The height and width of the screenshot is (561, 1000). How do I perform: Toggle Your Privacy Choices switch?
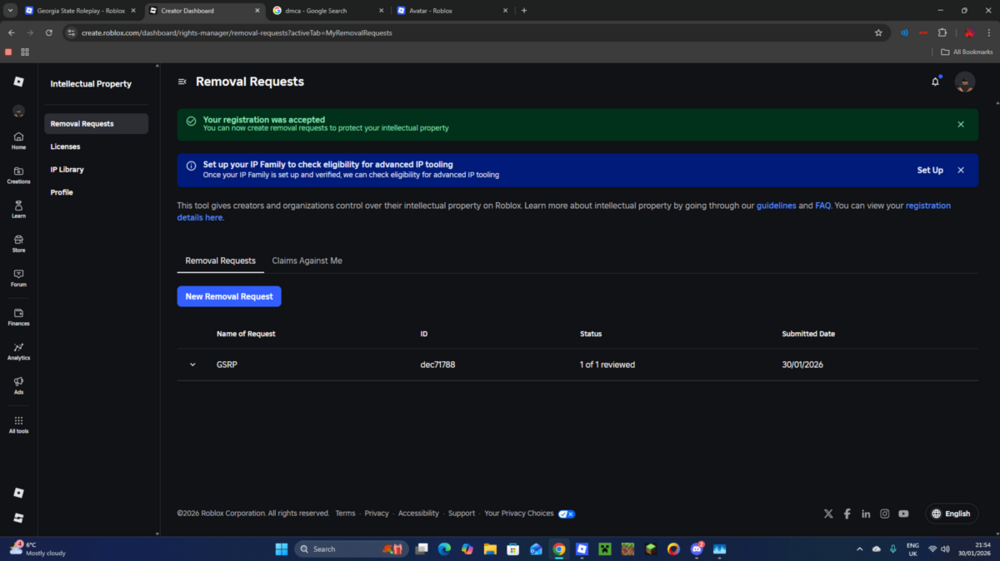click(566, 514)
